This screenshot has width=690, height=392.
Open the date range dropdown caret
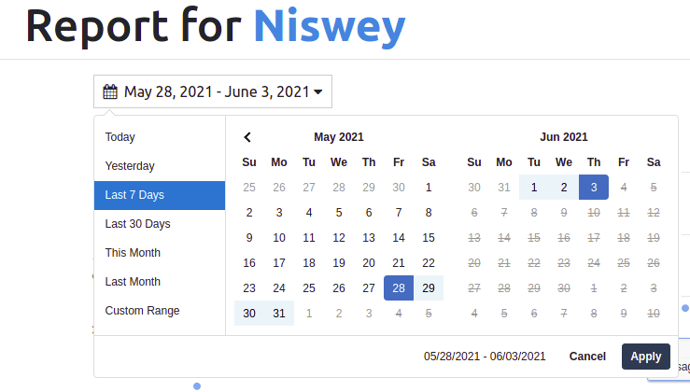pyautogui.click(x=318, y=92)
